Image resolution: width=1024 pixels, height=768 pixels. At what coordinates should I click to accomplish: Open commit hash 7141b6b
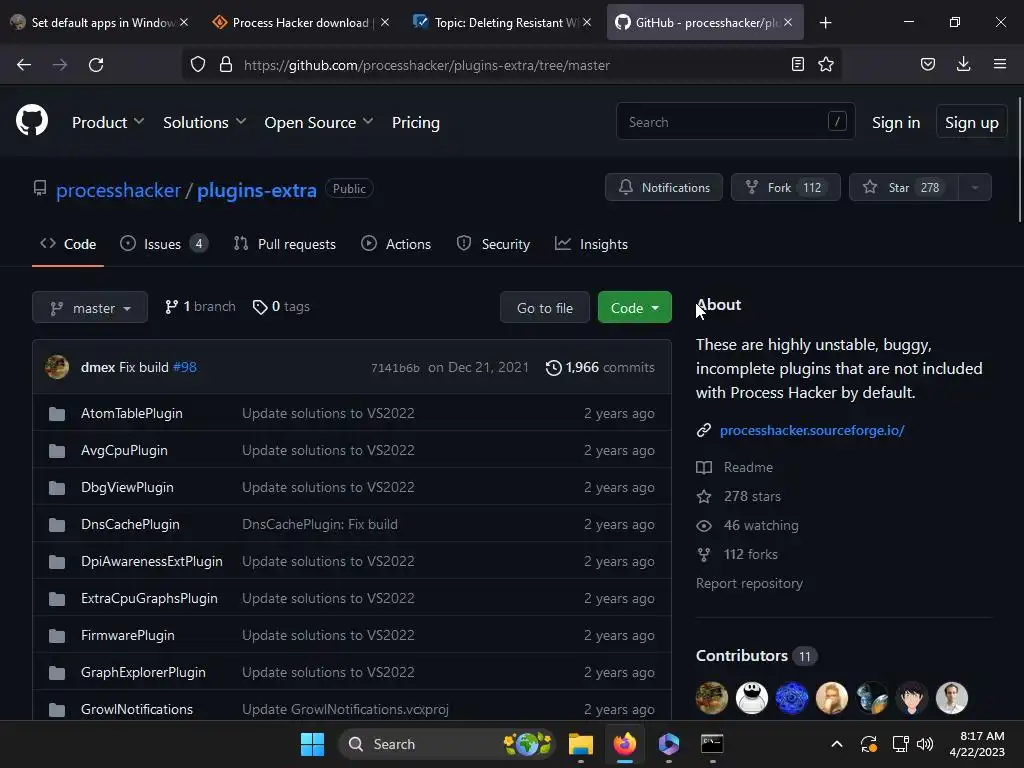[395, 368]
